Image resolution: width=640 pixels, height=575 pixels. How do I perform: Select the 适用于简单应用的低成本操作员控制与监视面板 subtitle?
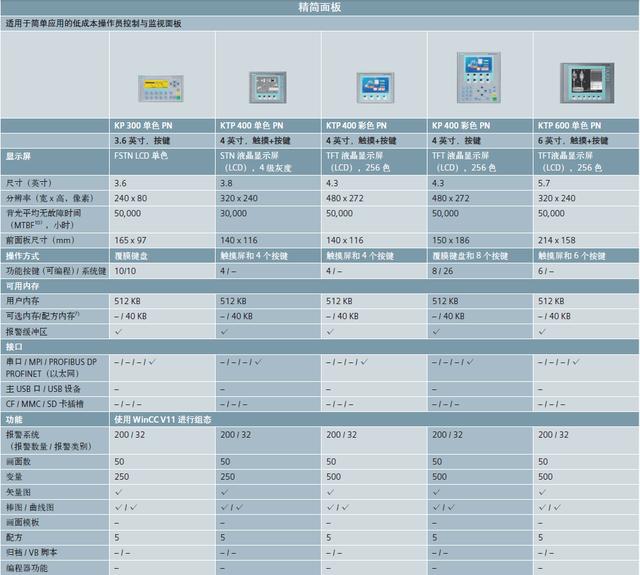[93, 24]
